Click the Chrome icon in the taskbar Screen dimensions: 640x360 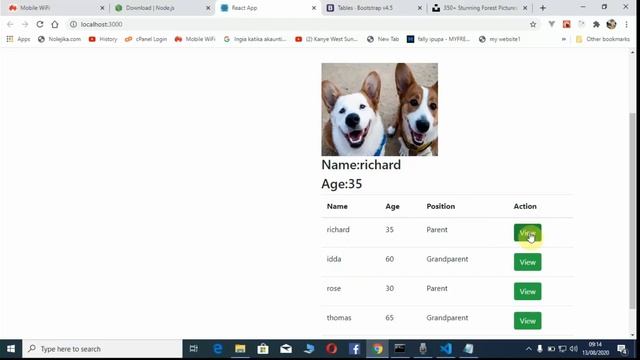[377, 349]
